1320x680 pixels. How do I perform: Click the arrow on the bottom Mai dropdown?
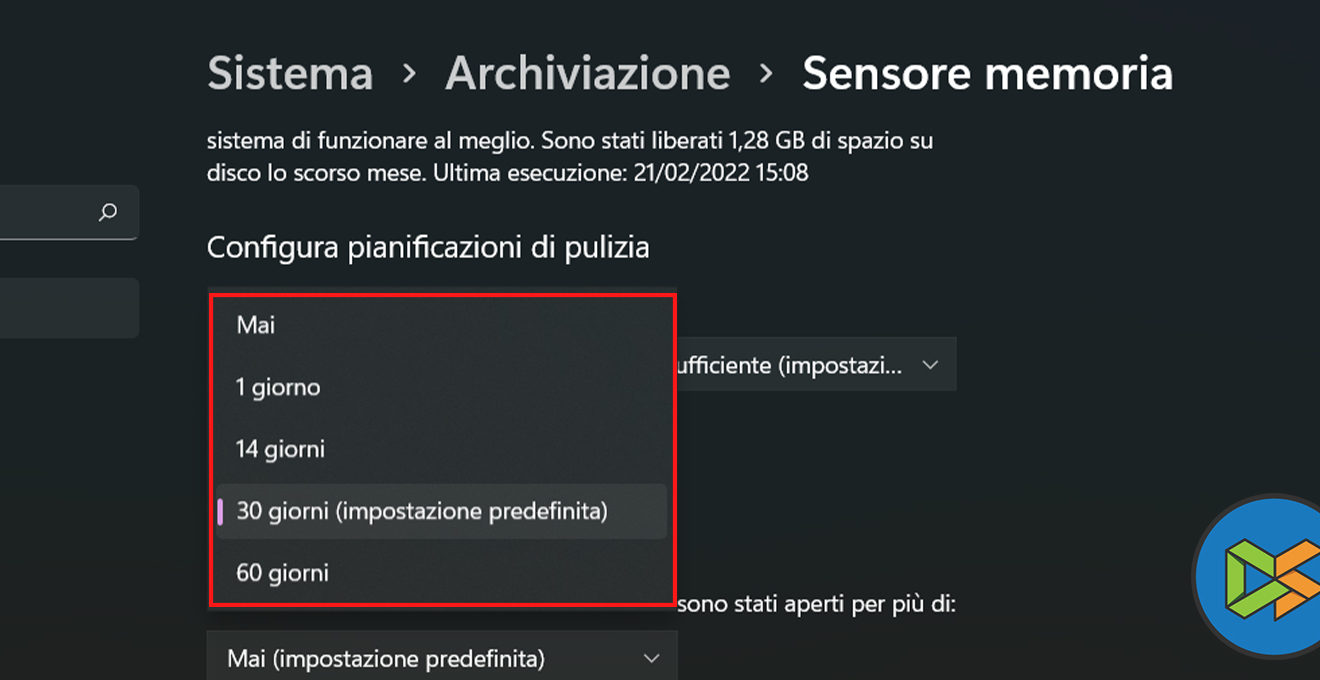point(652,659)
